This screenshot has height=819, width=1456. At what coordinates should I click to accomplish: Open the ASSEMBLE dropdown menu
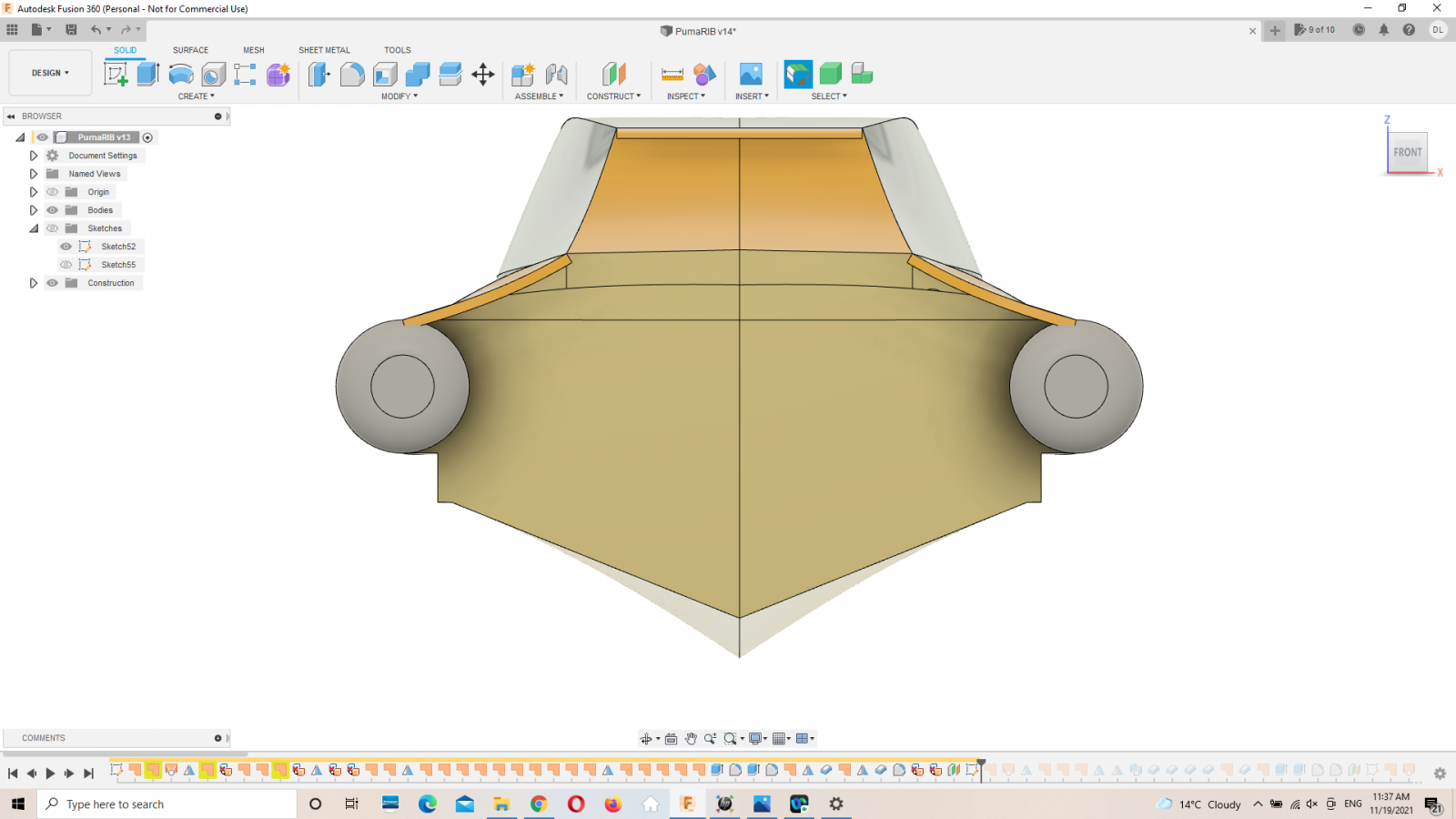coord(540,96)
